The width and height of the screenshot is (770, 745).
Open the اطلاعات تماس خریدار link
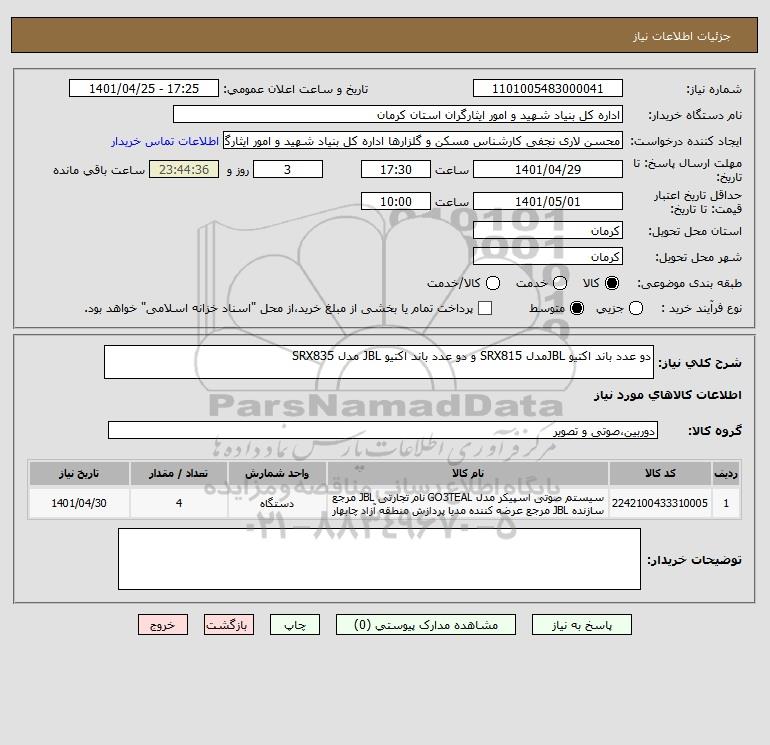pyautogui.click(x=165, y=141)
